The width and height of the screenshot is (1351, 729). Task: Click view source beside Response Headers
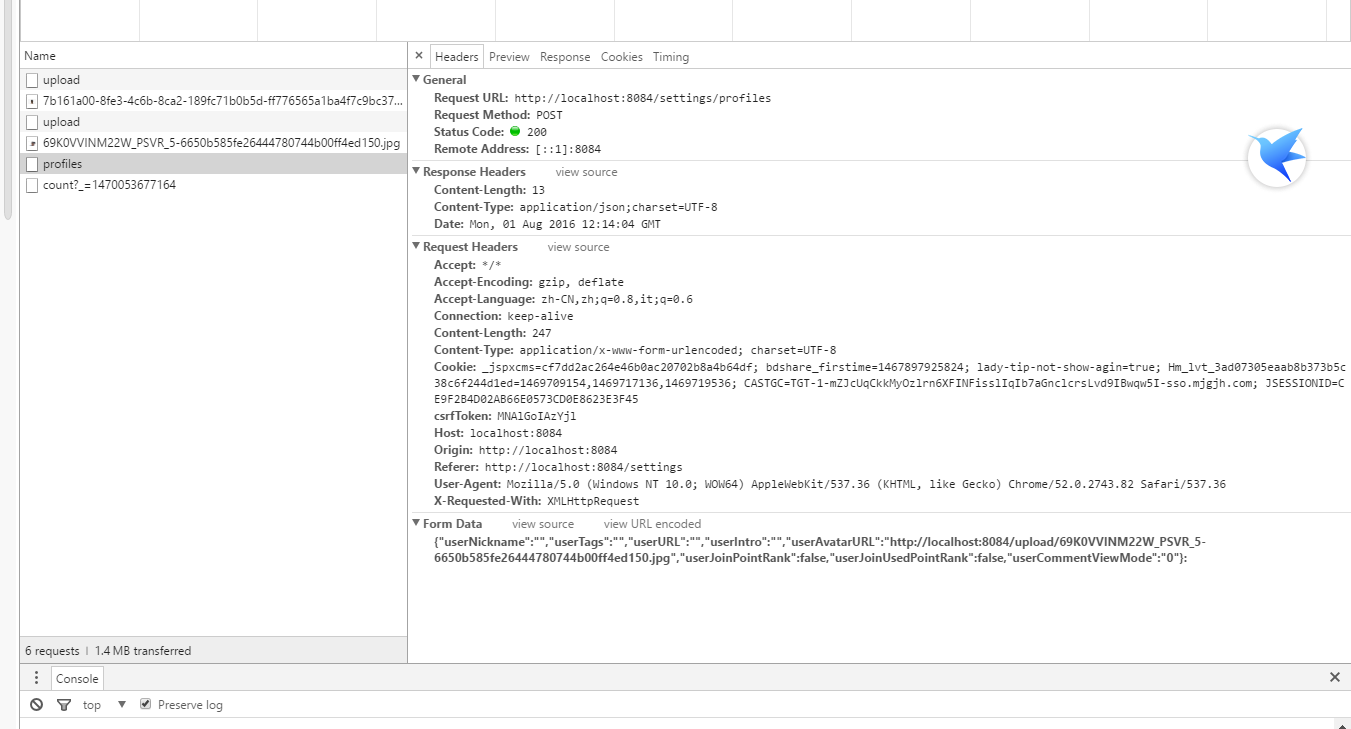pyautogui.click(x=586, y=172)
